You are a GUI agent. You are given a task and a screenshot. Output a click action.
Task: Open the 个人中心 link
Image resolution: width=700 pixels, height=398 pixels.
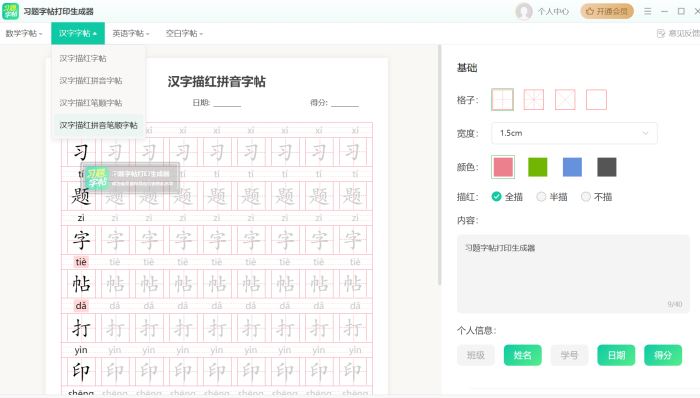pyautogui.click(x=553, y=12)
